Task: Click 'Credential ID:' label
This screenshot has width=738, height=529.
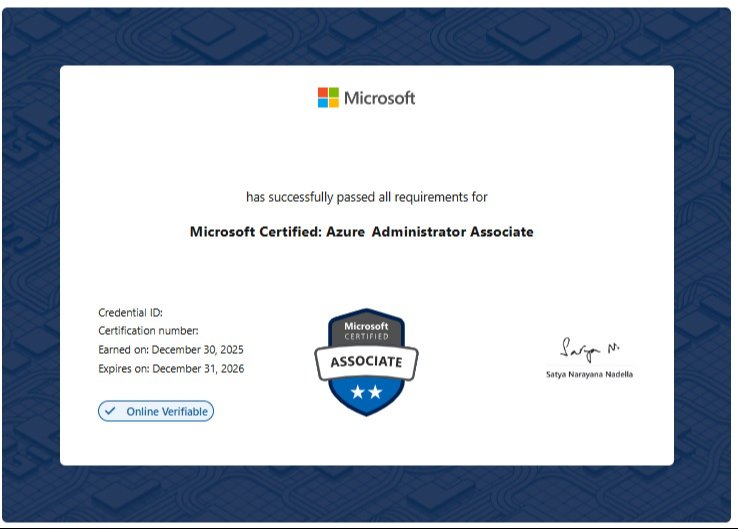Action: (x=130, y=313)
